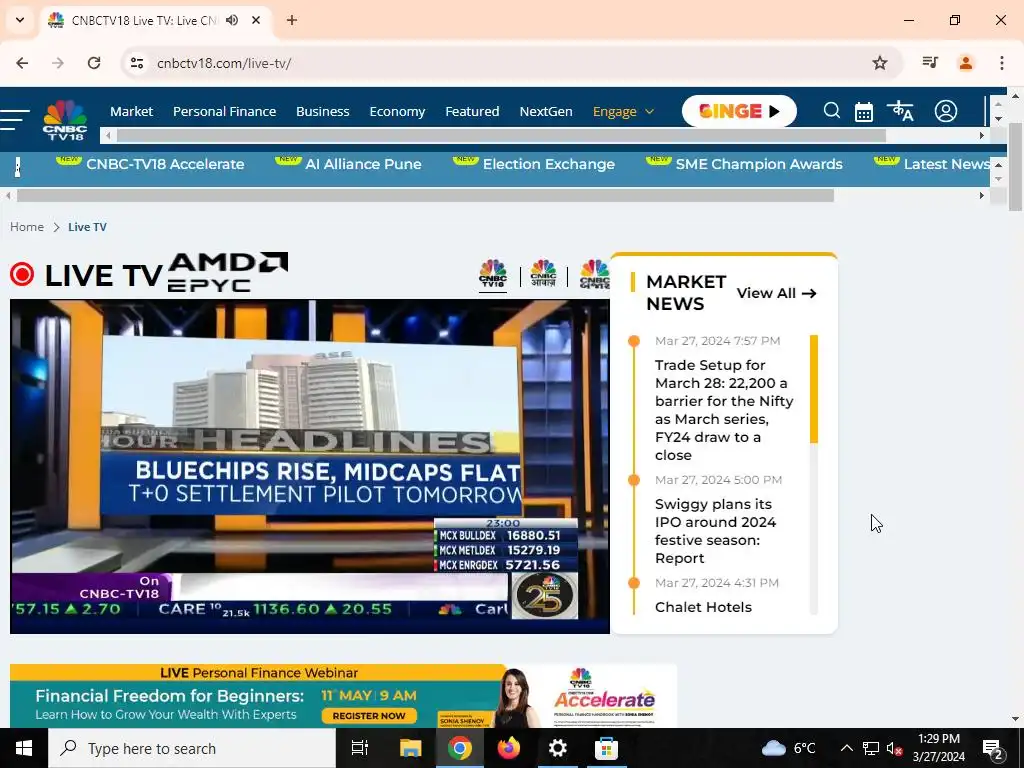The image size is (1024, 768).
Task: Click the live TV video player
Action: [x=310, y=466]
